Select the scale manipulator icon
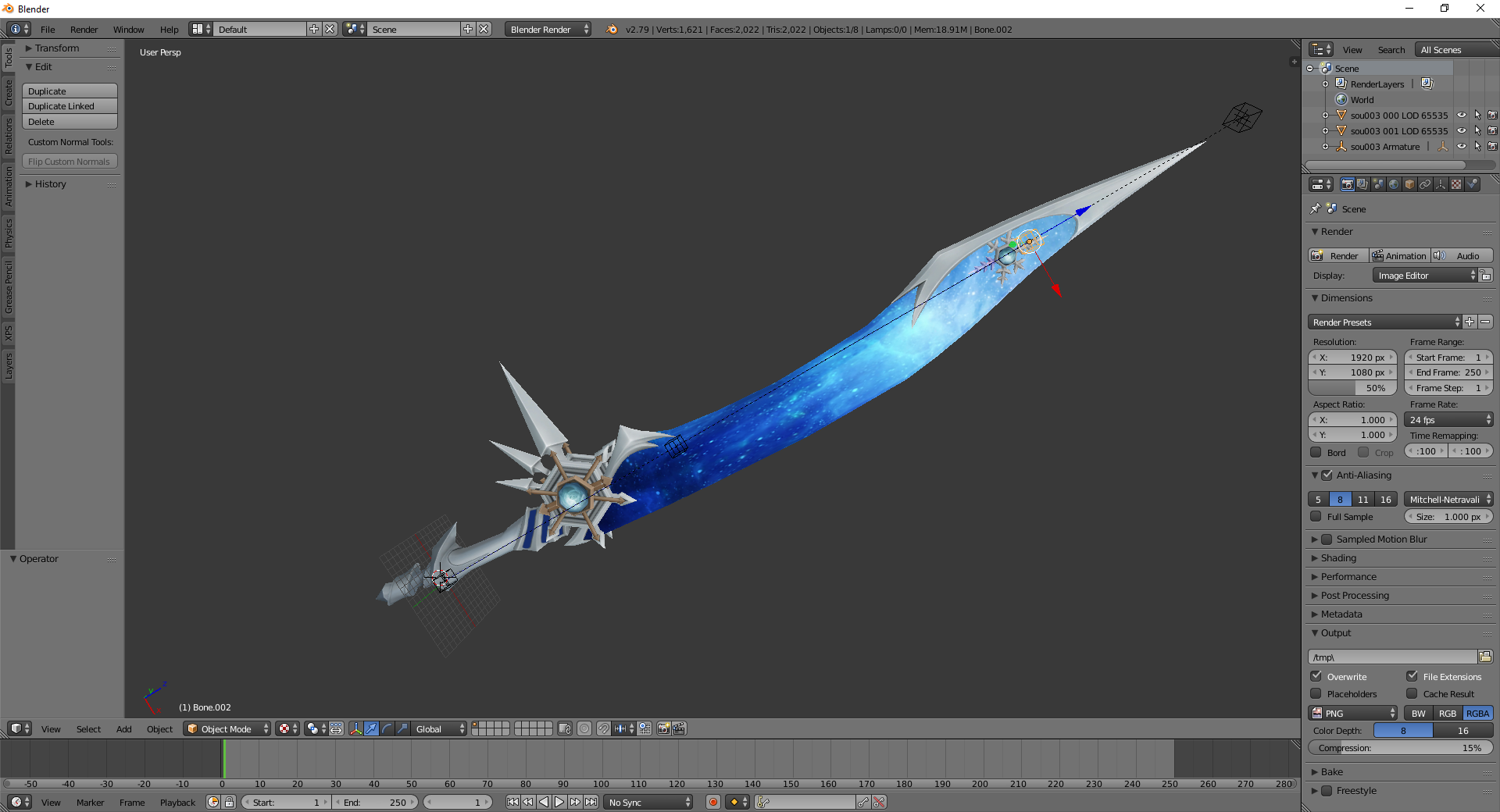 [x=403, y=728]
